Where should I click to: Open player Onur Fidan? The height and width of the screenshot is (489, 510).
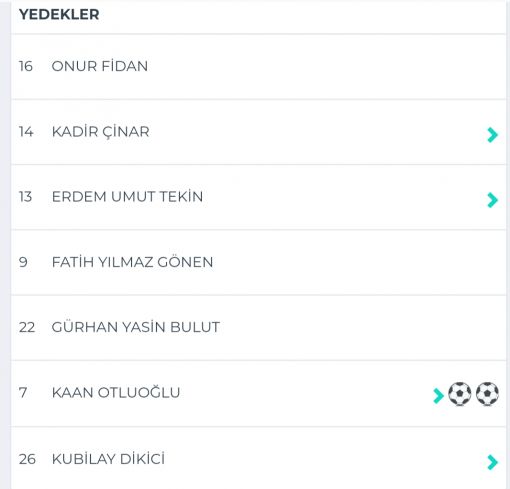tap(100, 66)
